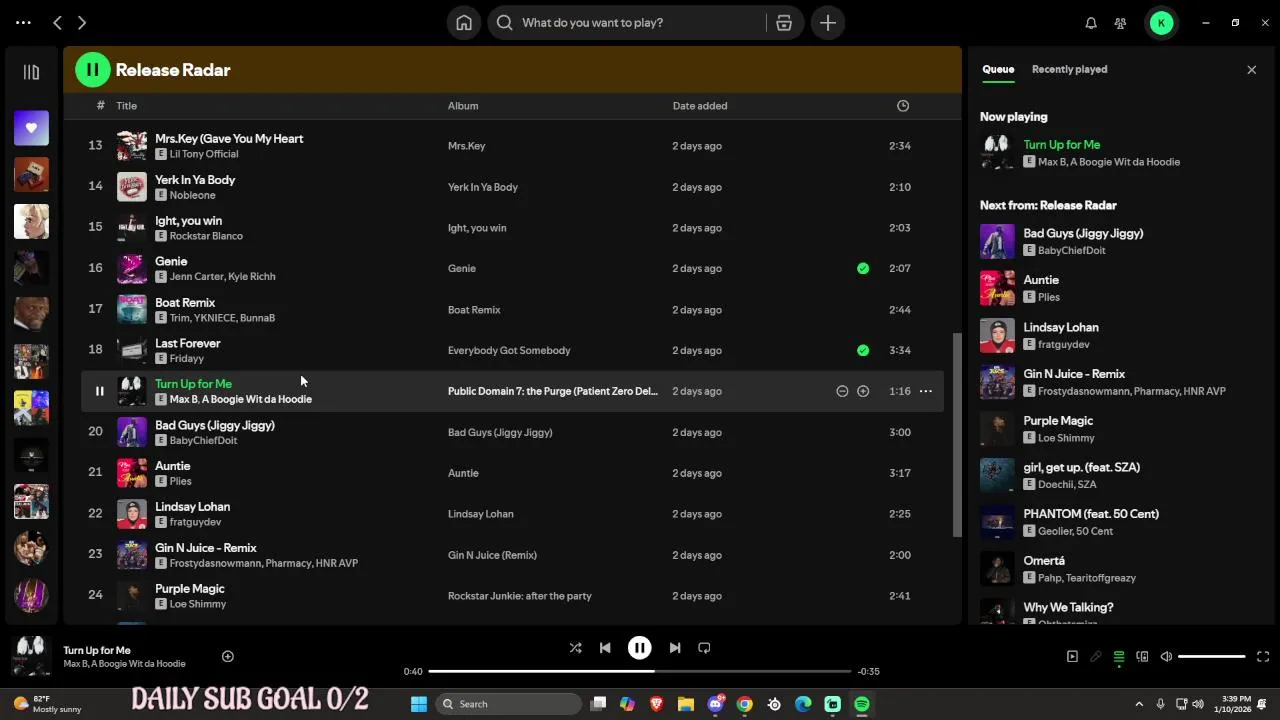Open the Friend Activity icon
1280x720 pixels.
pyautogui.click(x=1121, y=23)
